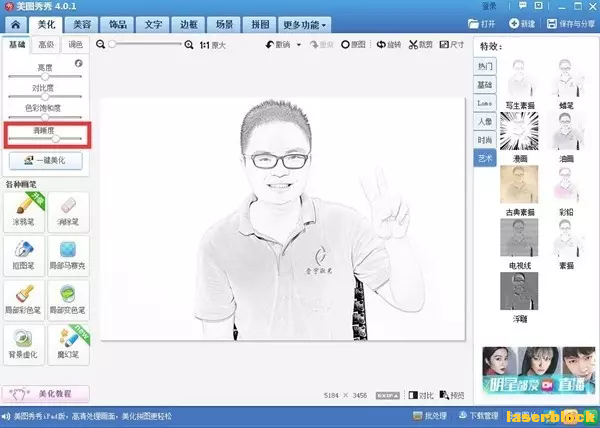Screen dimensions: 600x428
Task: Open the 美化 tab
Action: (46, 25)
